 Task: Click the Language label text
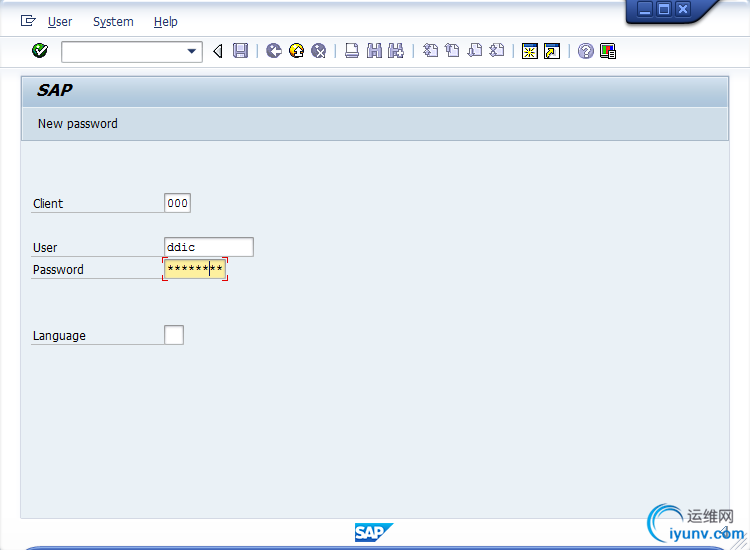click(59, 336)
